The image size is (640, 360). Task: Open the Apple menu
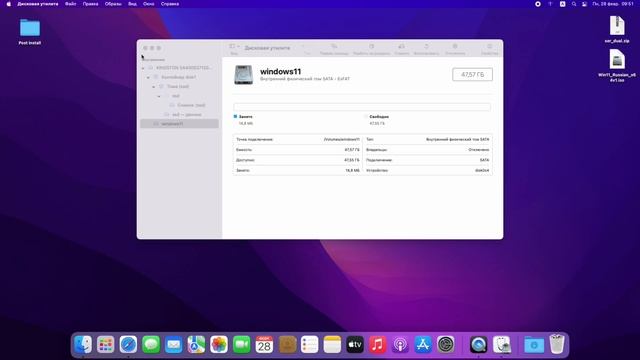(9, 4)
